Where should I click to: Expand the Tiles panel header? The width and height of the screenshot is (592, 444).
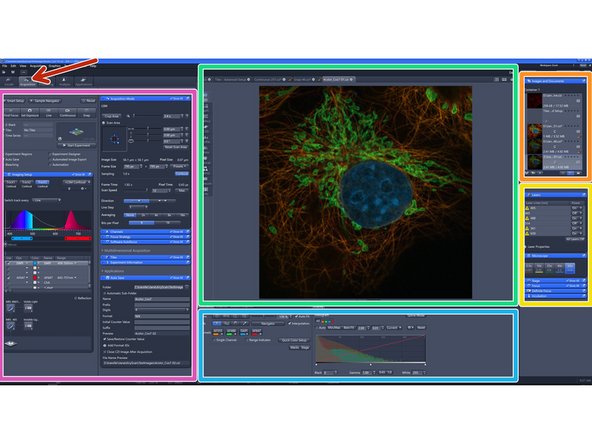point(145,257)
